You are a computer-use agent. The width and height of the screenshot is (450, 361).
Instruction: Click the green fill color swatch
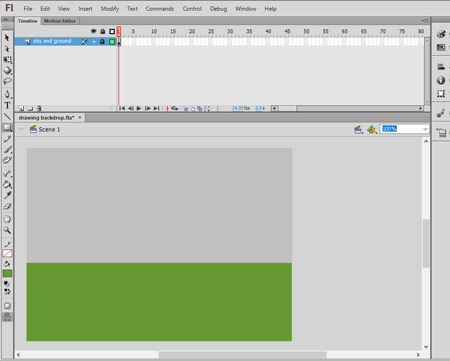pyautogui.click(x=7, y=274)
